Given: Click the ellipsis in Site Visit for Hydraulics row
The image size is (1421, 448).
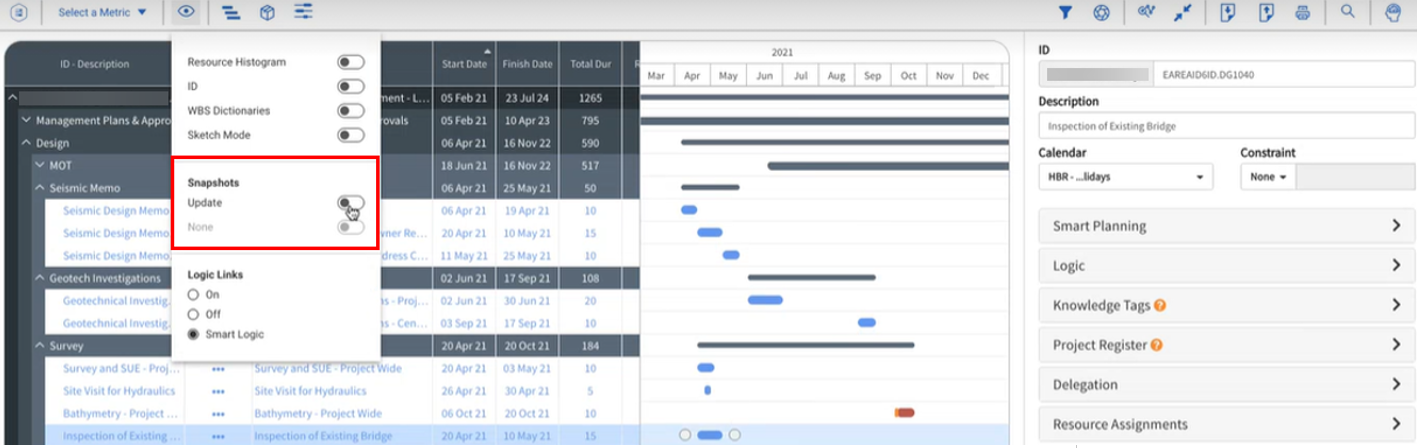Looking at the screenshot, I should [218, 392].
